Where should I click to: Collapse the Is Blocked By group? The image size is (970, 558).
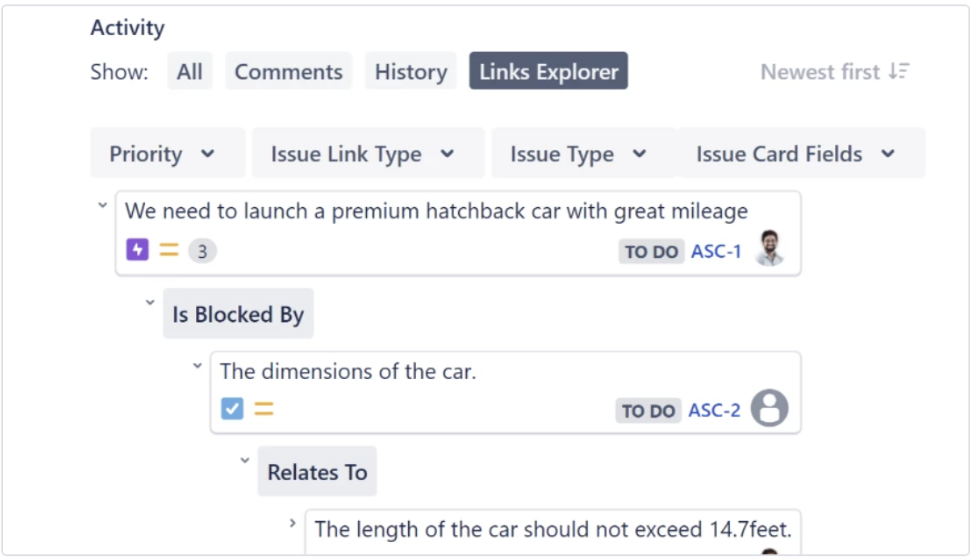pyautogui.click(x=150, y=303)
